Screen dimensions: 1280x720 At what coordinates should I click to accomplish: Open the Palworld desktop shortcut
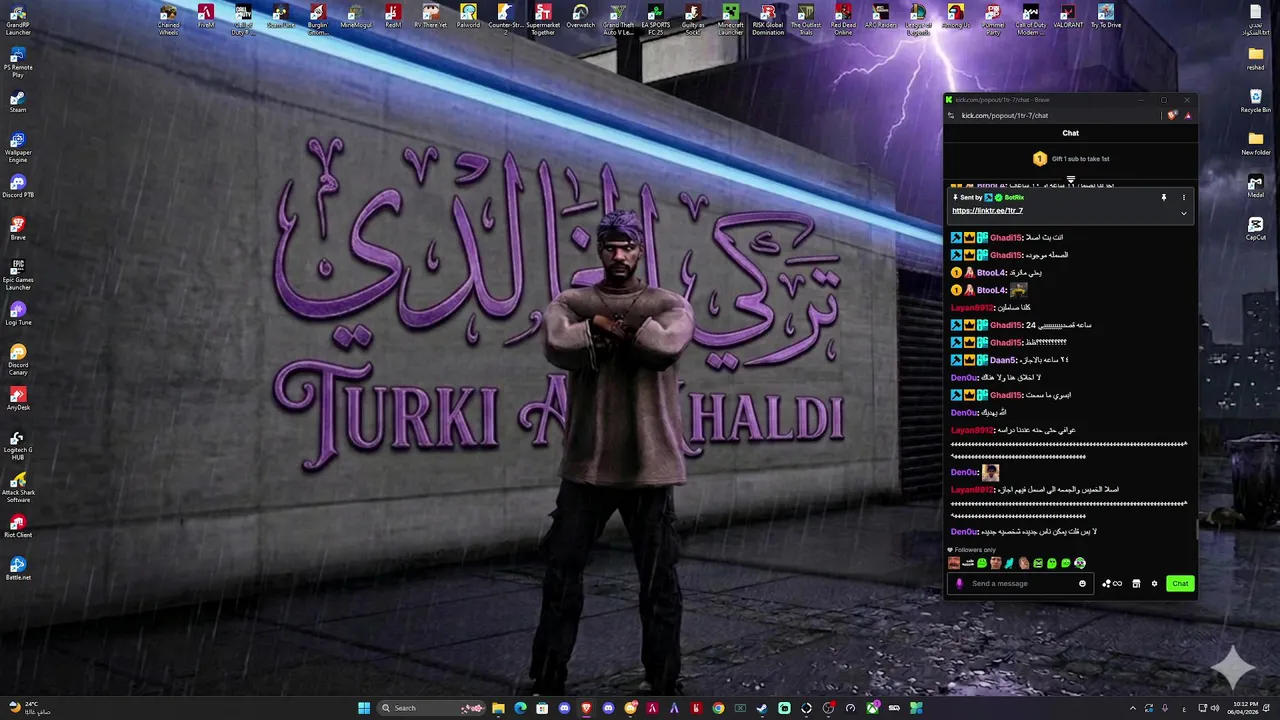[468, 16]
